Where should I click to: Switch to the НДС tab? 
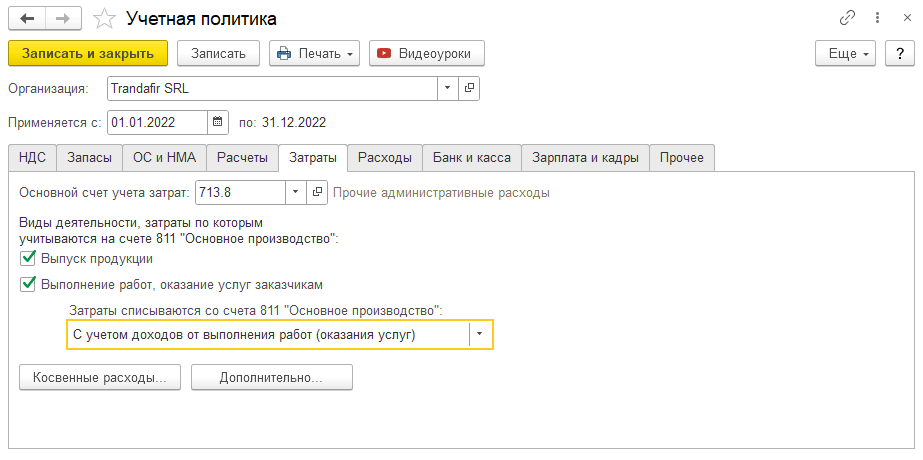pos(32,158)
